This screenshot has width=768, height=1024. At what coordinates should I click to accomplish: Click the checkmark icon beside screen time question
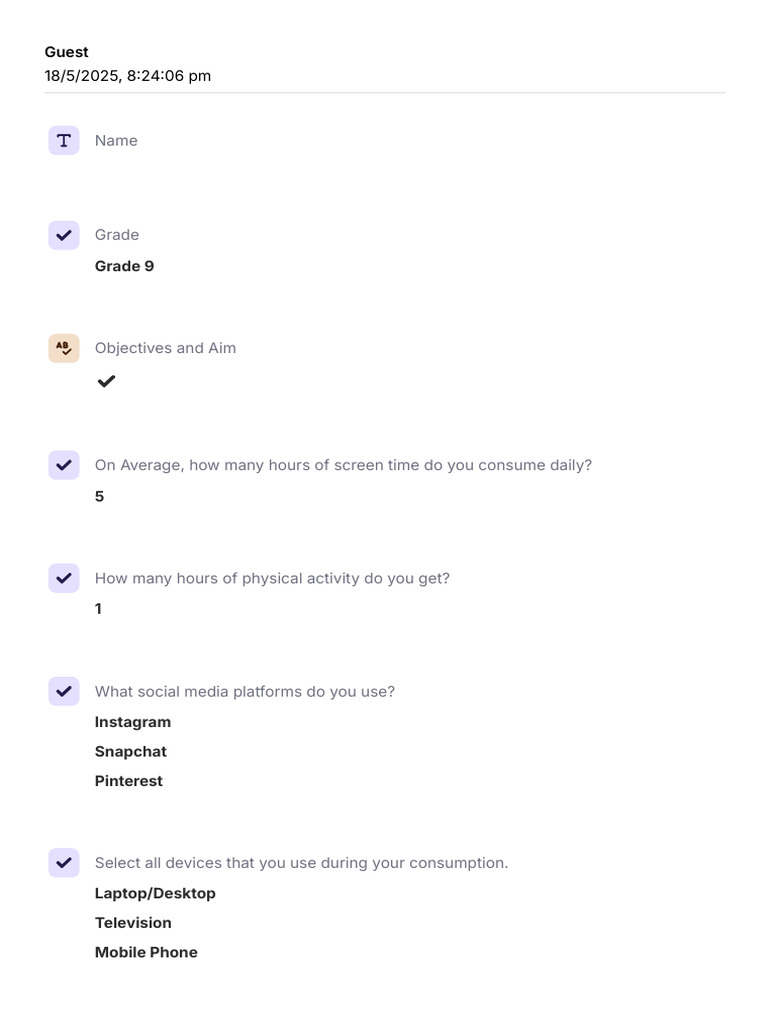click(x=64, y=465)
